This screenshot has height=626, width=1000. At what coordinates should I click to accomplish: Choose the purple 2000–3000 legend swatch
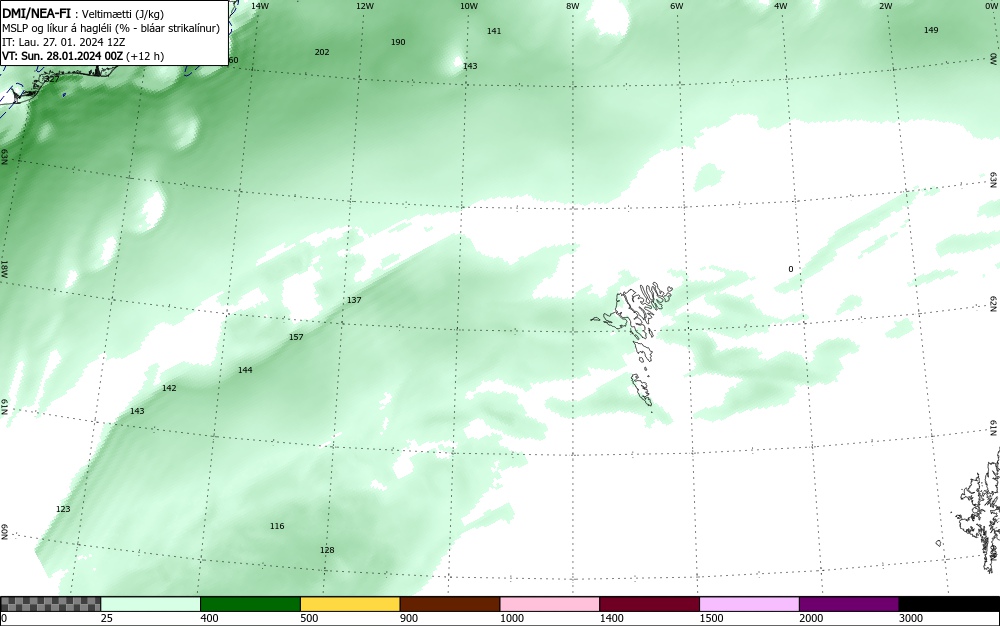849,604
